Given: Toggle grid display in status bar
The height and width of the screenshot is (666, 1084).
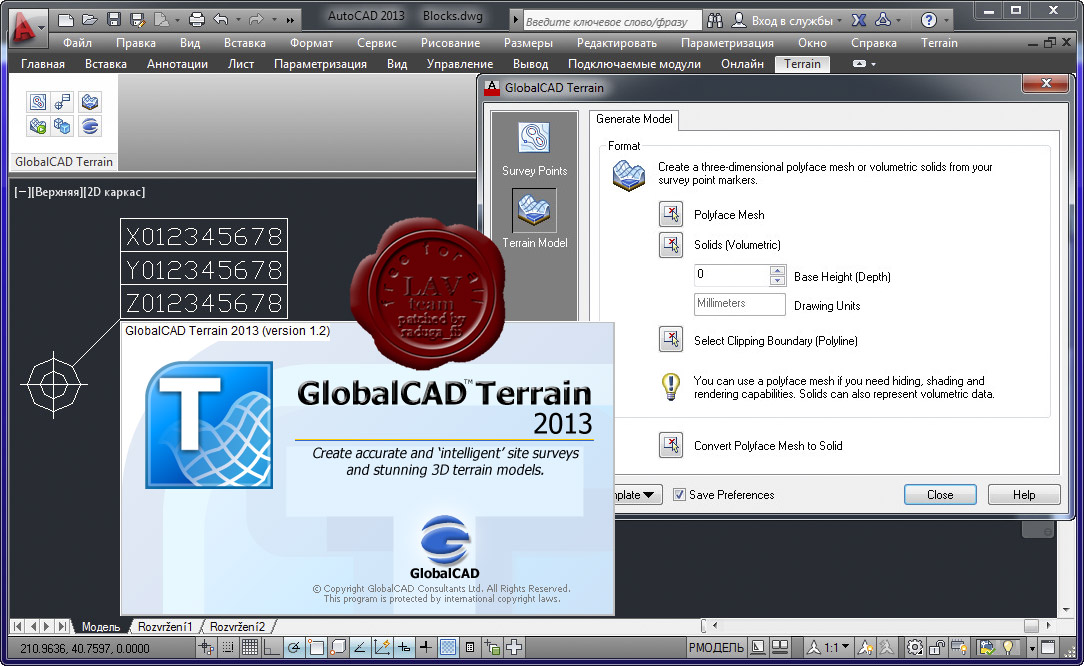Looking at the screenshot, I should (250, 647).
